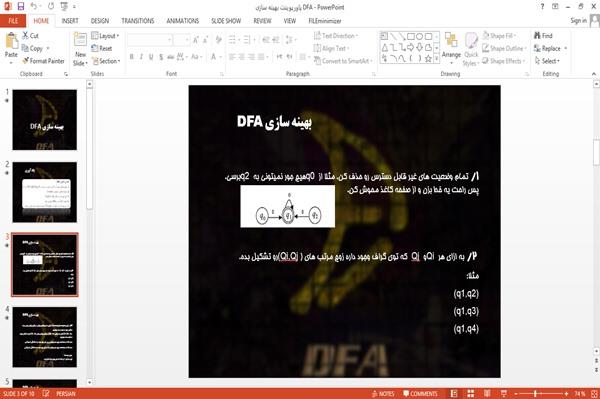600x399 pixels.
Task: Click the zoom slider handle
Action: 535,394
